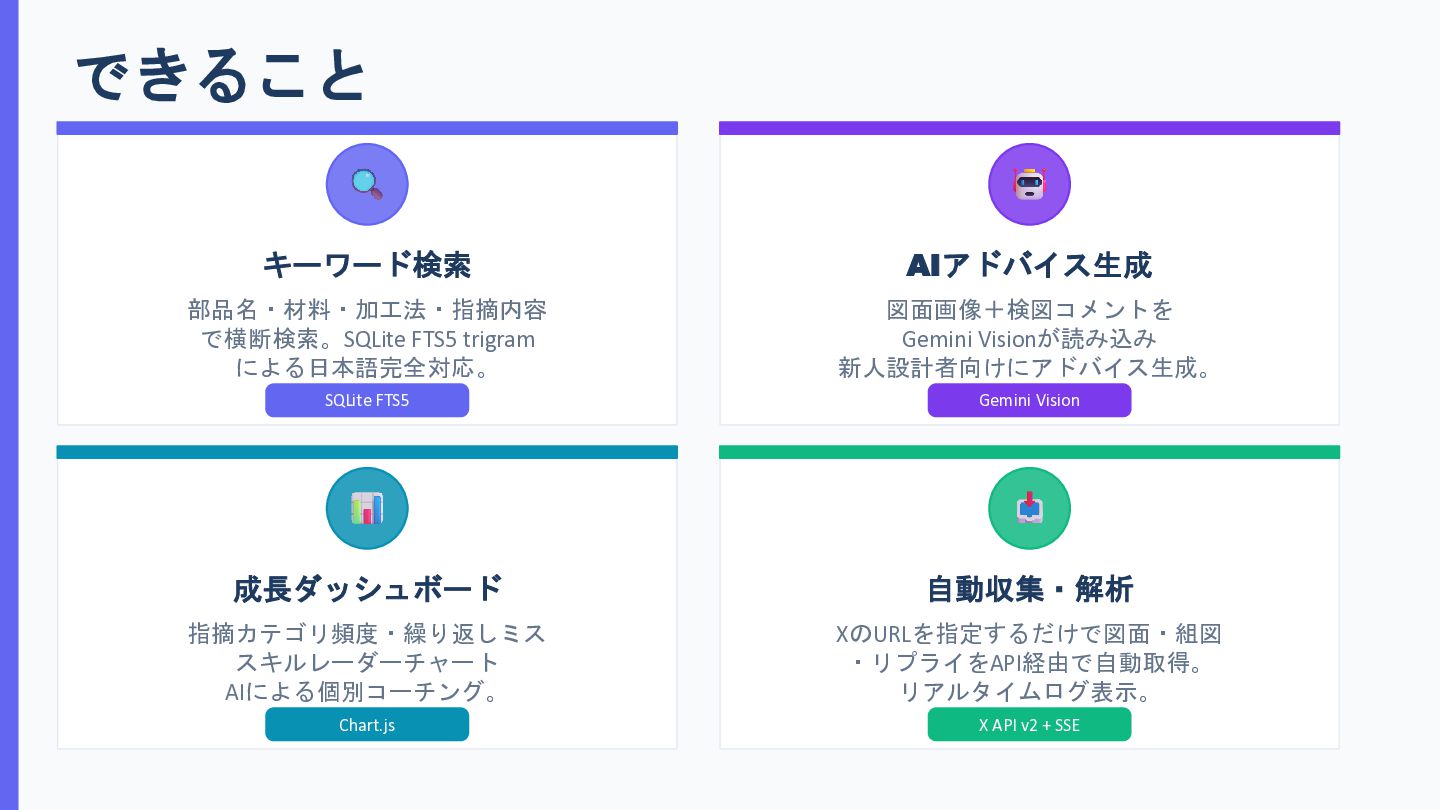Click the できること slide title
Image resolution: width=1440 pixels, height=810 pixels.
coord(222,74)
